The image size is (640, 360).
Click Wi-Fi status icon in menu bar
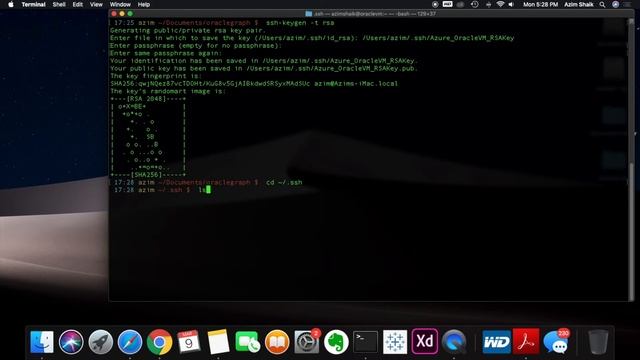coord(500,4)
